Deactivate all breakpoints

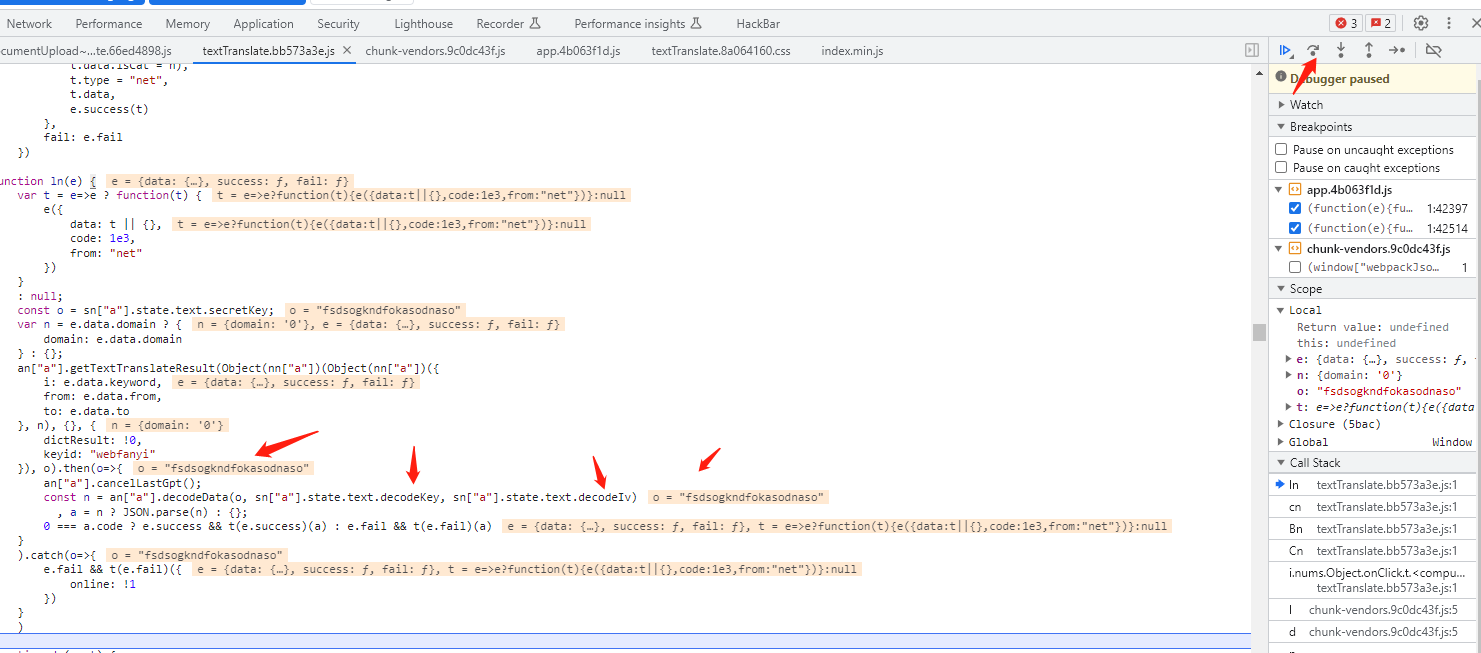point(1433,50)
